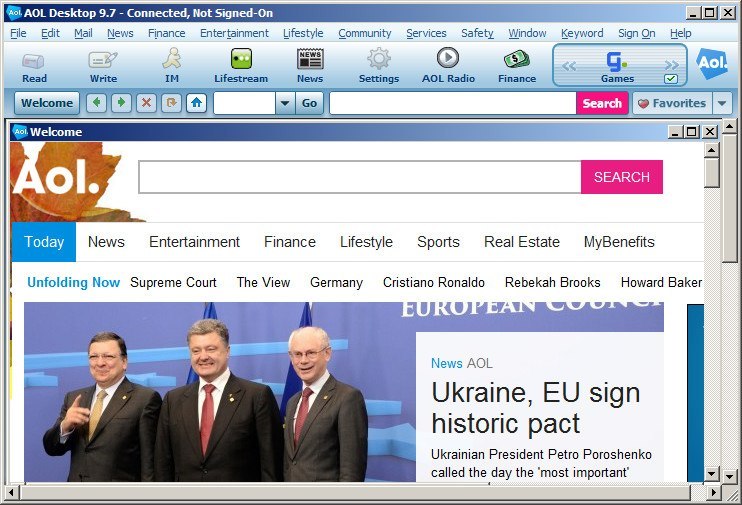Select the Sports tab on the page
Screen dimensions: 742x505
[x=438, y=242]
